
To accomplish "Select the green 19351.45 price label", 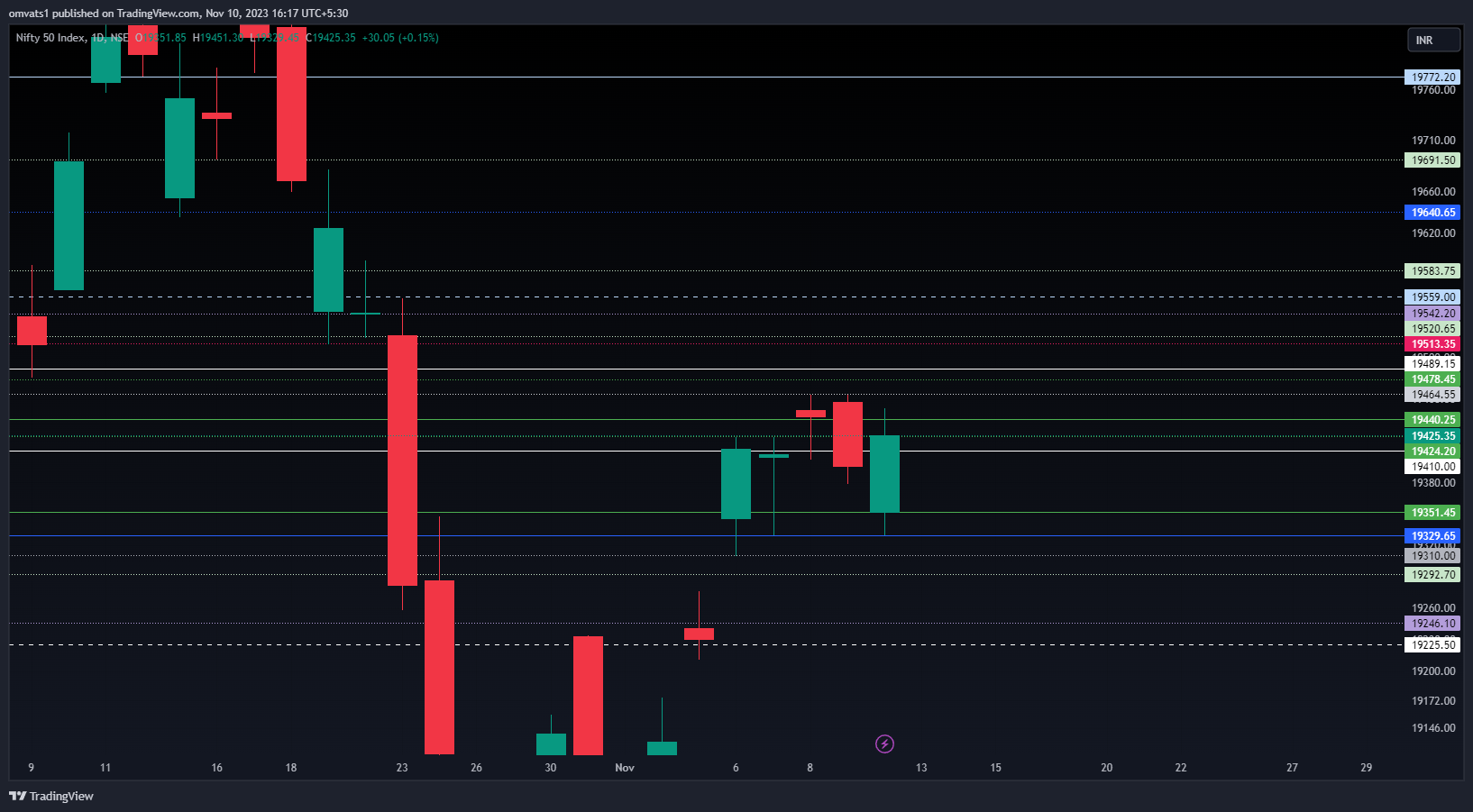I will click(x=1432, y=513).
